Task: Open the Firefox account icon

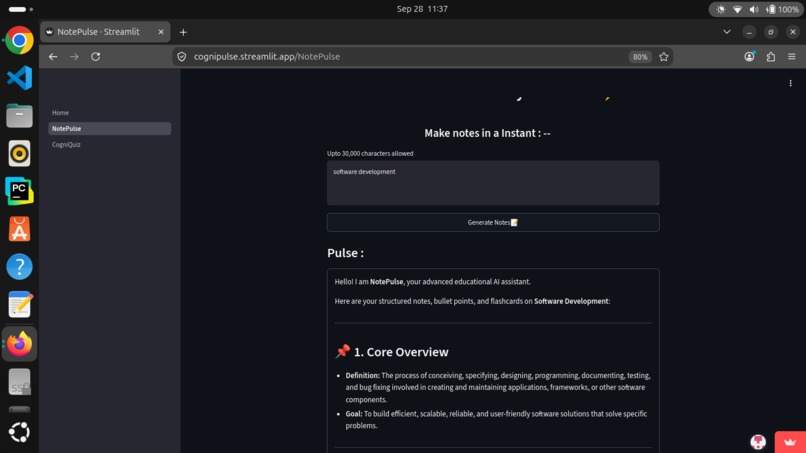Action: pos(749,57)
